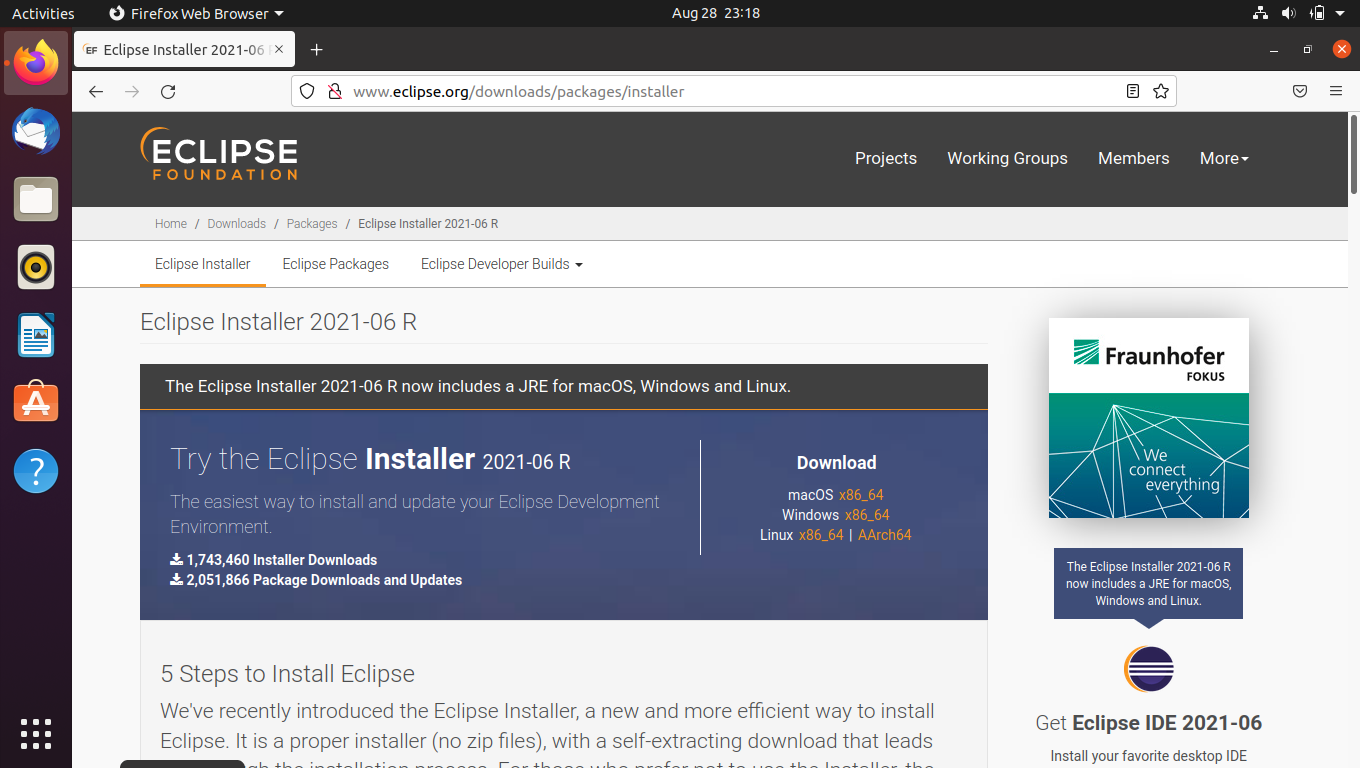This screenshot has width=1360, height=768.
Task: Click the Eclipse Foundation logo
Action: click(x=218, y=155)
